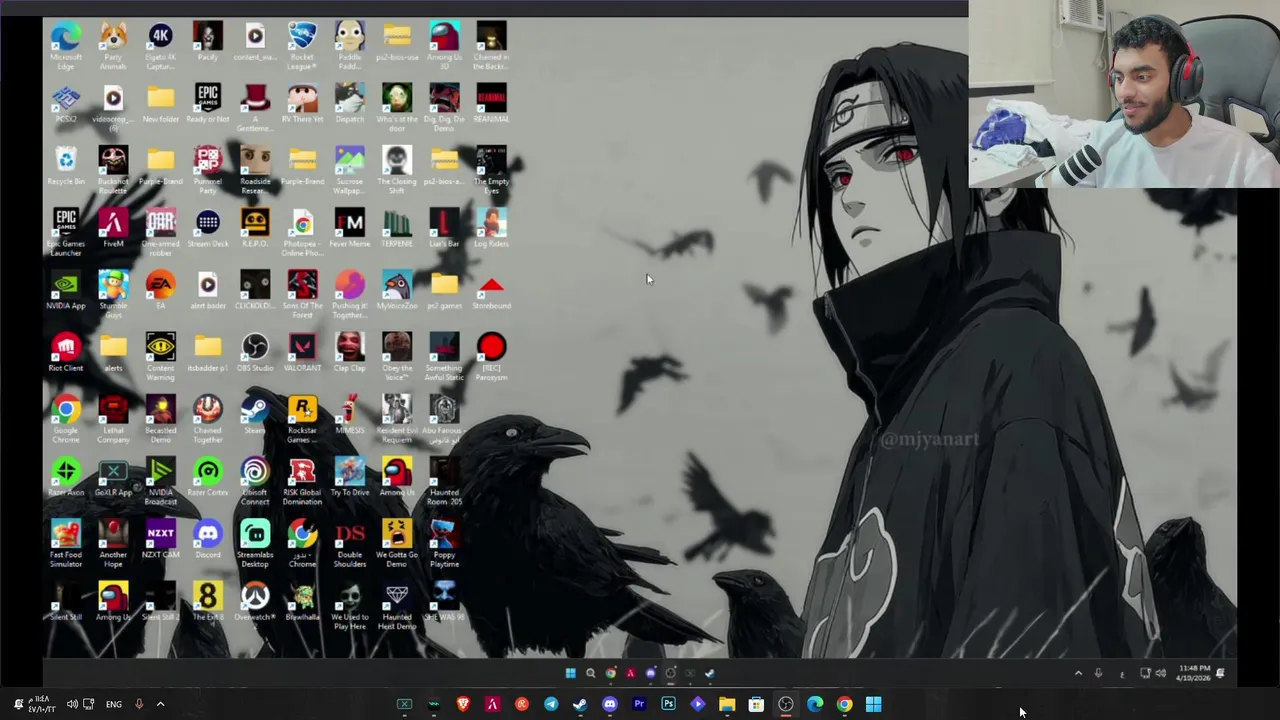Screen dimensions: 1280x720
Task: Select the NVIDIA Broadcast icon
Action: tap(160, 481)
